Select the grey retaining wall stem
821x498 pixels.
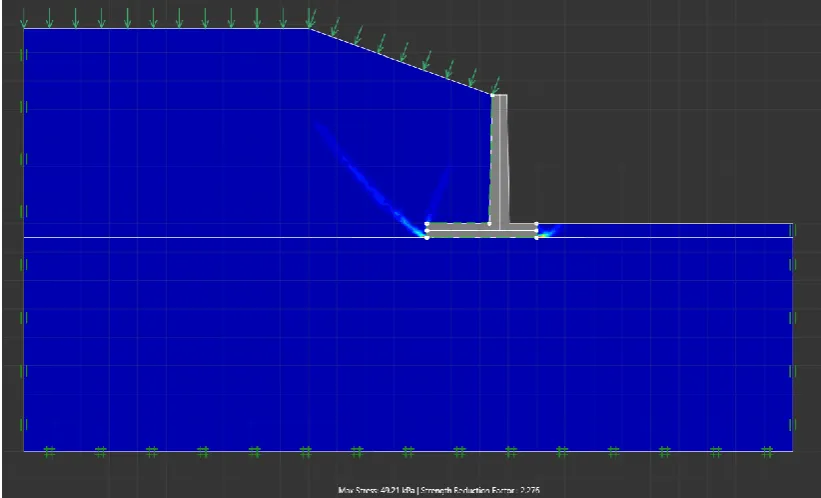(x=500, y=159)
